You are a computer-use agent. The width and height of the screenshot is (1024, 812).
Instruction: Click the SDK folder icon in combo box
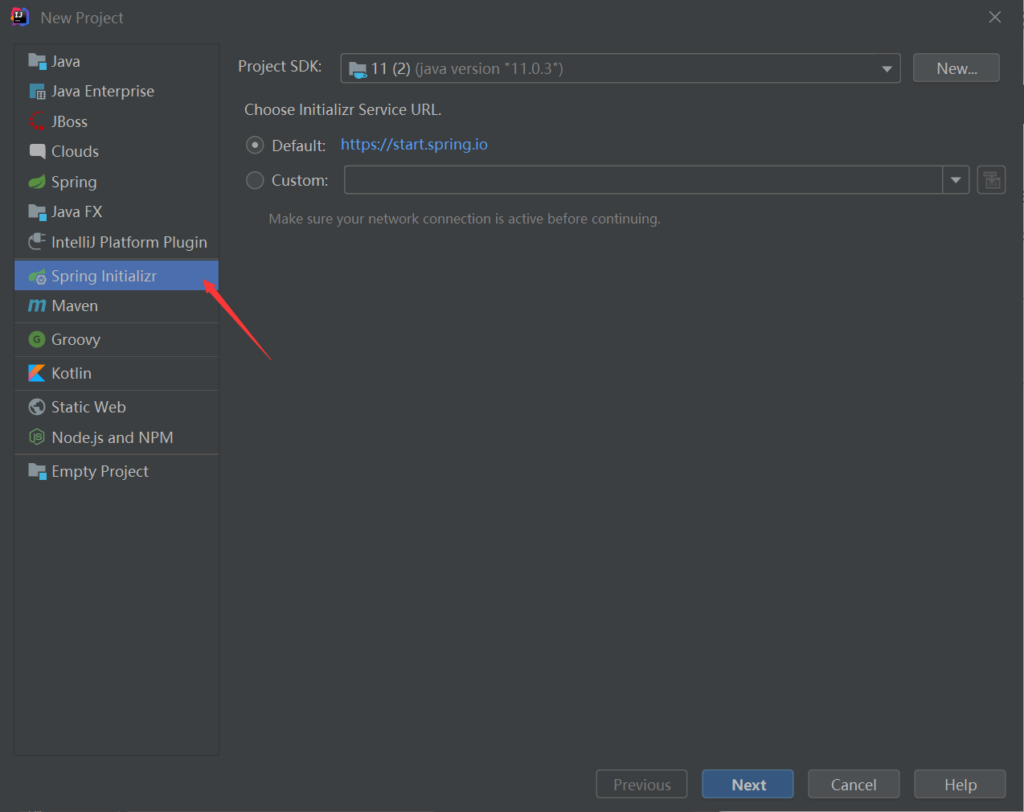pyautogui.click(x=357, y=69)
